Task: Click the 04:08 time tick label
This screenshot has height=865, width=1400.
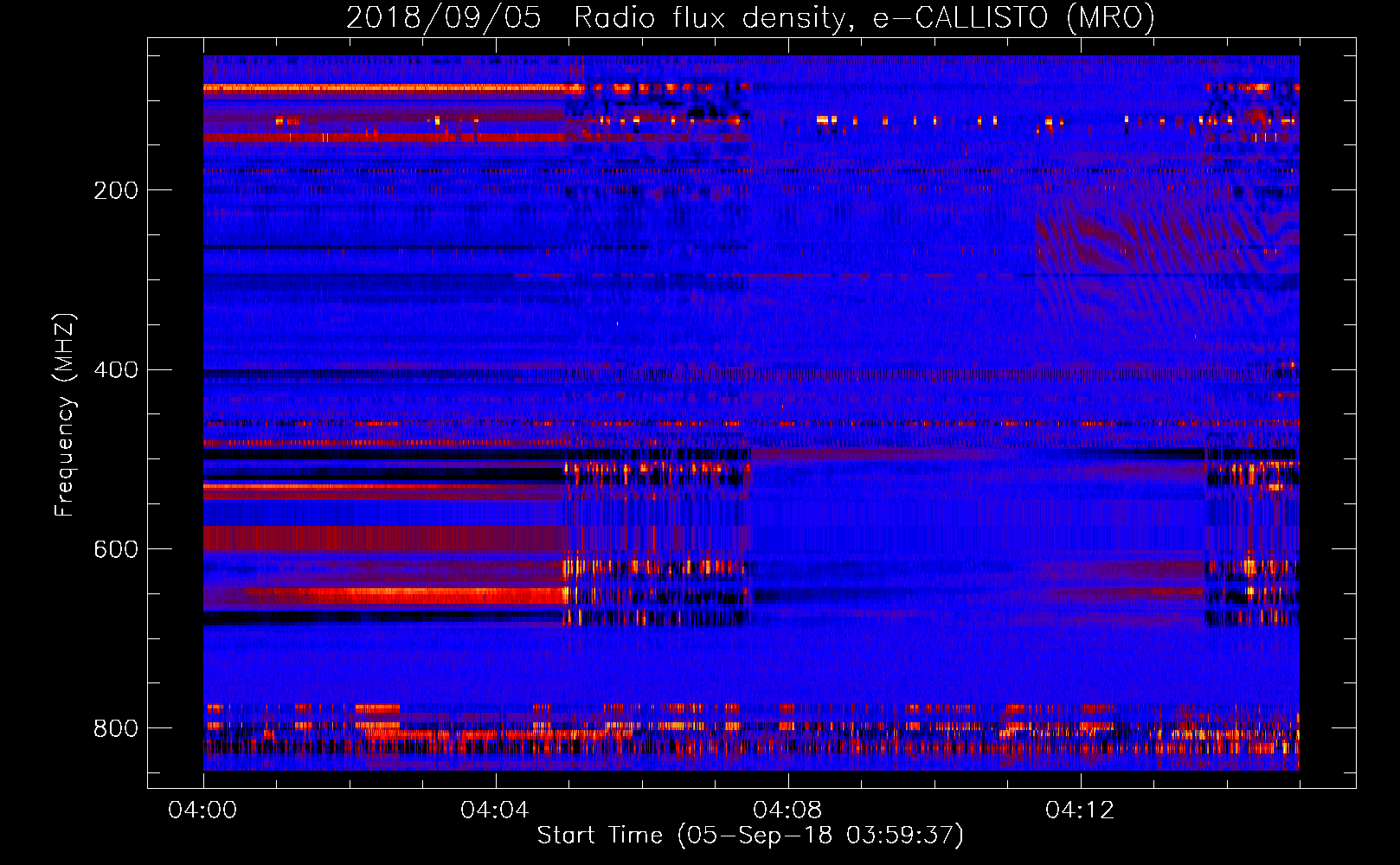Action: [x=787, y=810]
